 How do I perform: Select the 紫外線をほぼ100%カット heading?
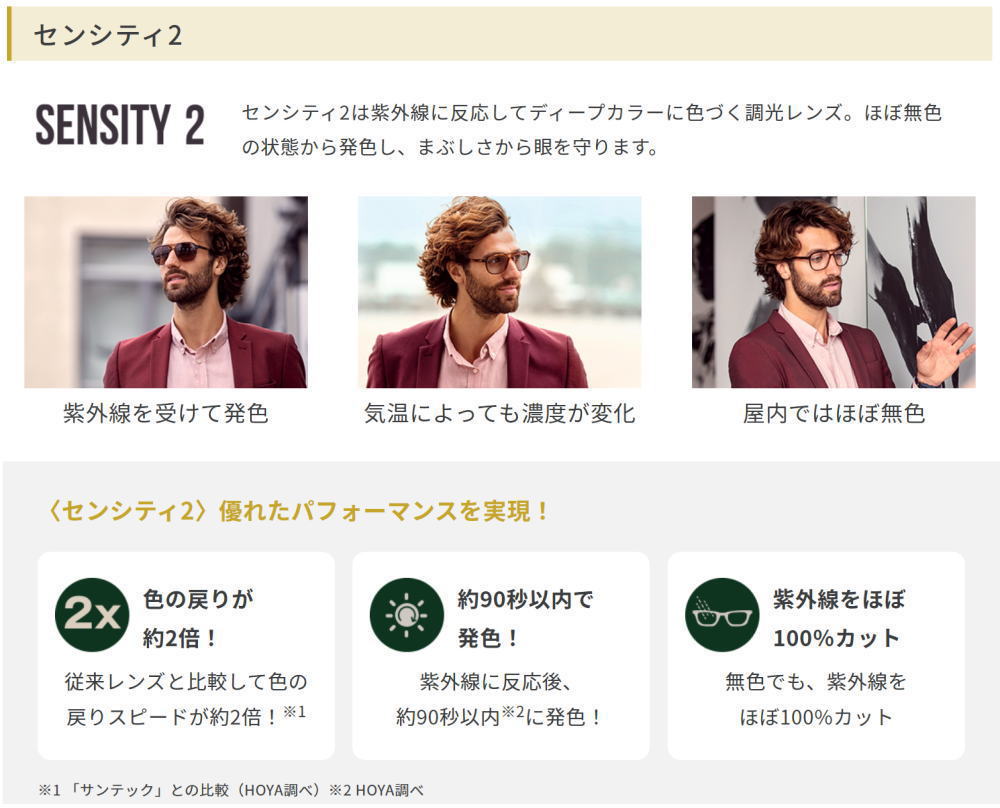click(839, 618)
